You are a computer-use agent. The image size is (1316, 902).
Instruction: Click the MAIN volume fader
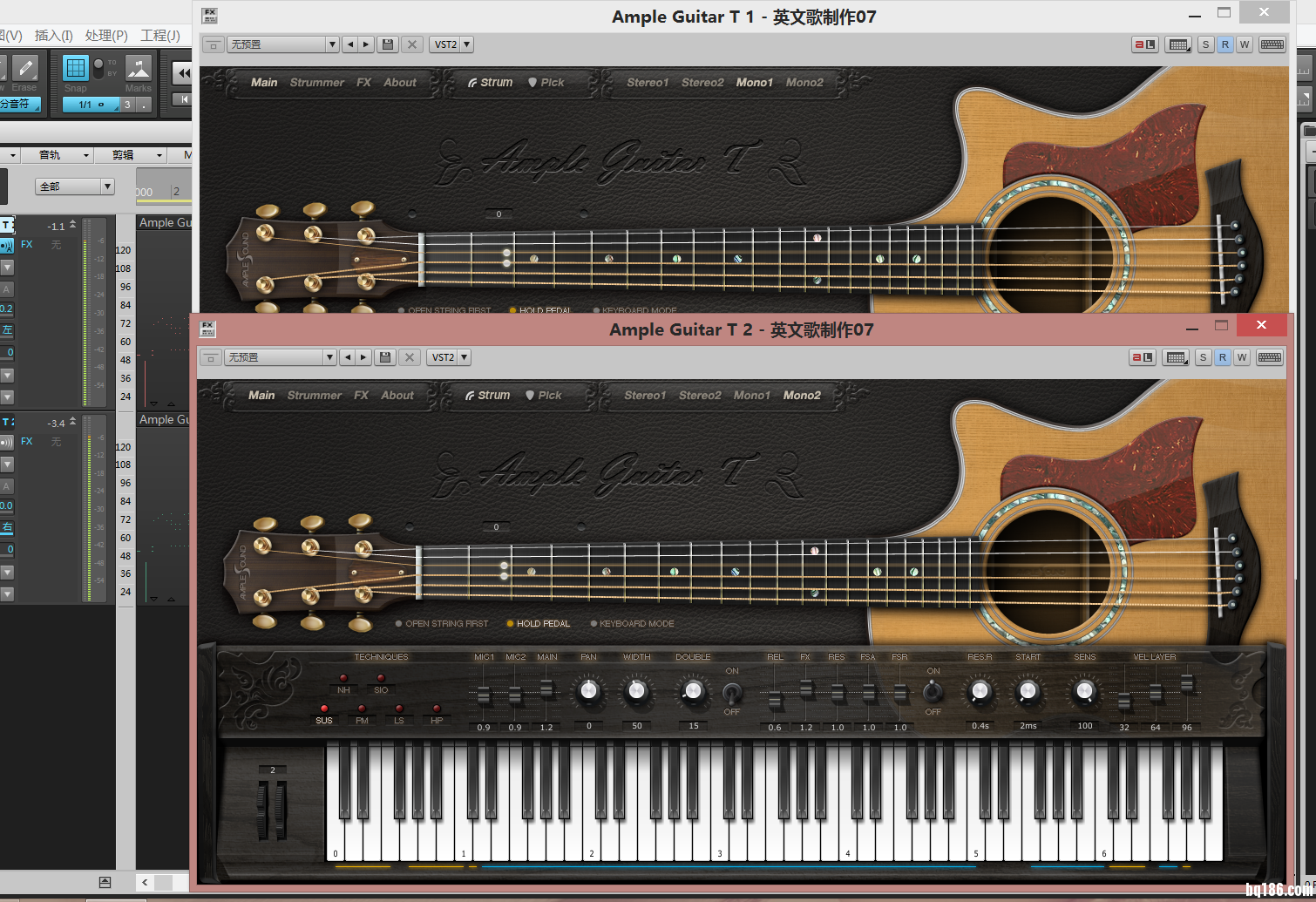click(546, 689)
